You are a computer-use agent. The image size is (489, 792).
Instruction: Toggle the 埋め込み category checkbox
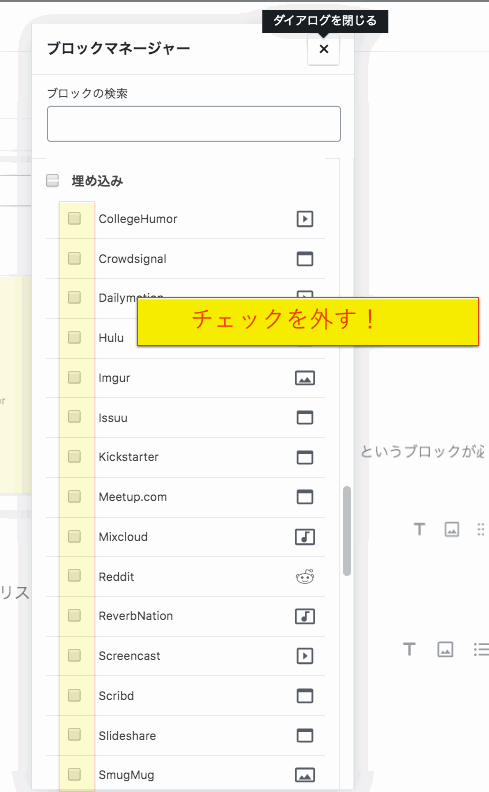click(53, 180)
